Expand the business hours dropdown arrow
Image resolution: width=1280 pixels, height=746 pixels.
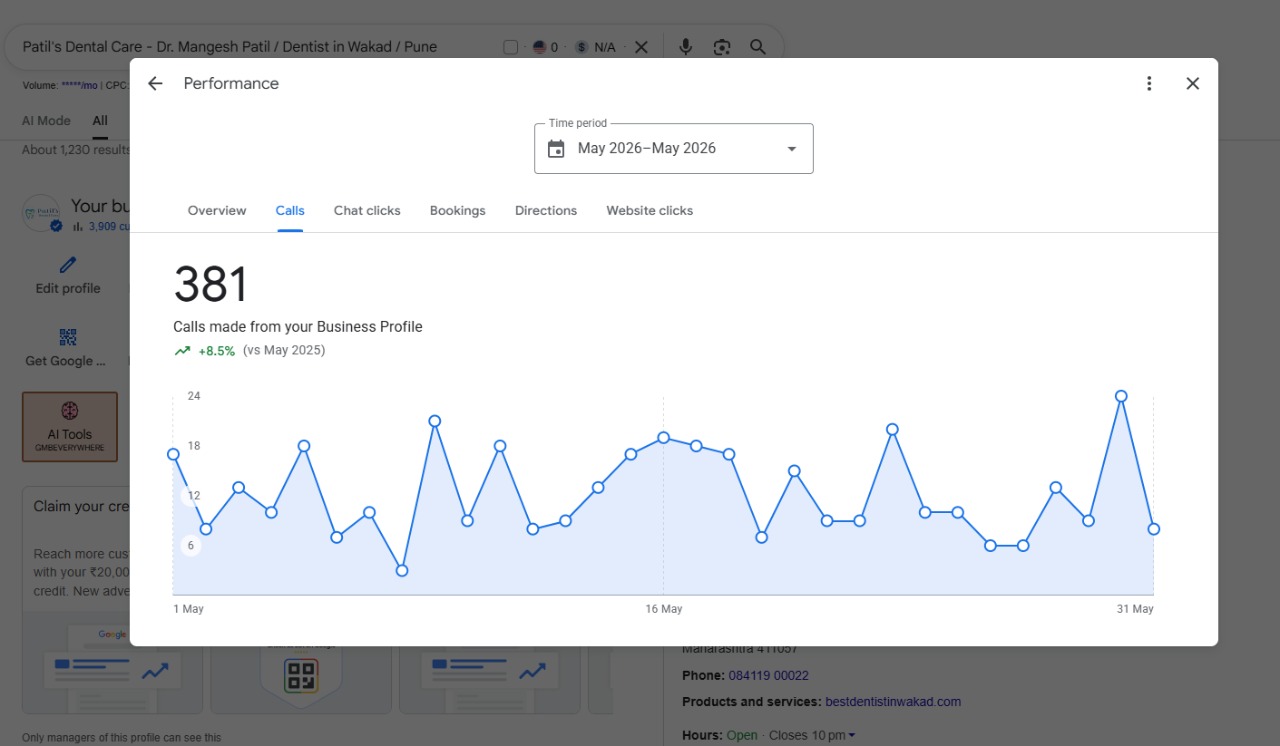pyautogui.click(x=851, y=736)
